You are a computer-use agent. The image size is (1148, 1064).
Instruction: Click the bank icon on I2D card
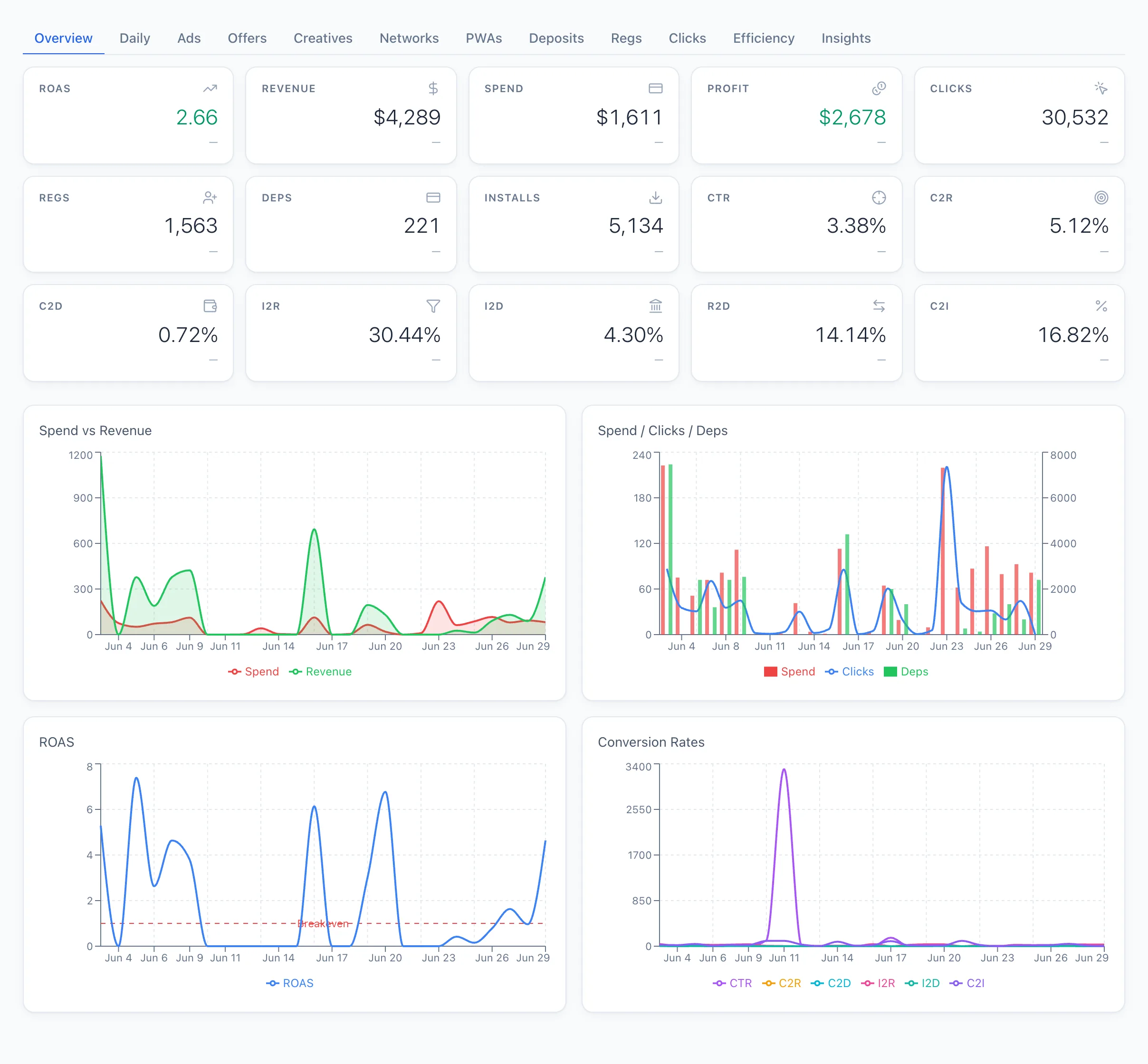(656, 306)
